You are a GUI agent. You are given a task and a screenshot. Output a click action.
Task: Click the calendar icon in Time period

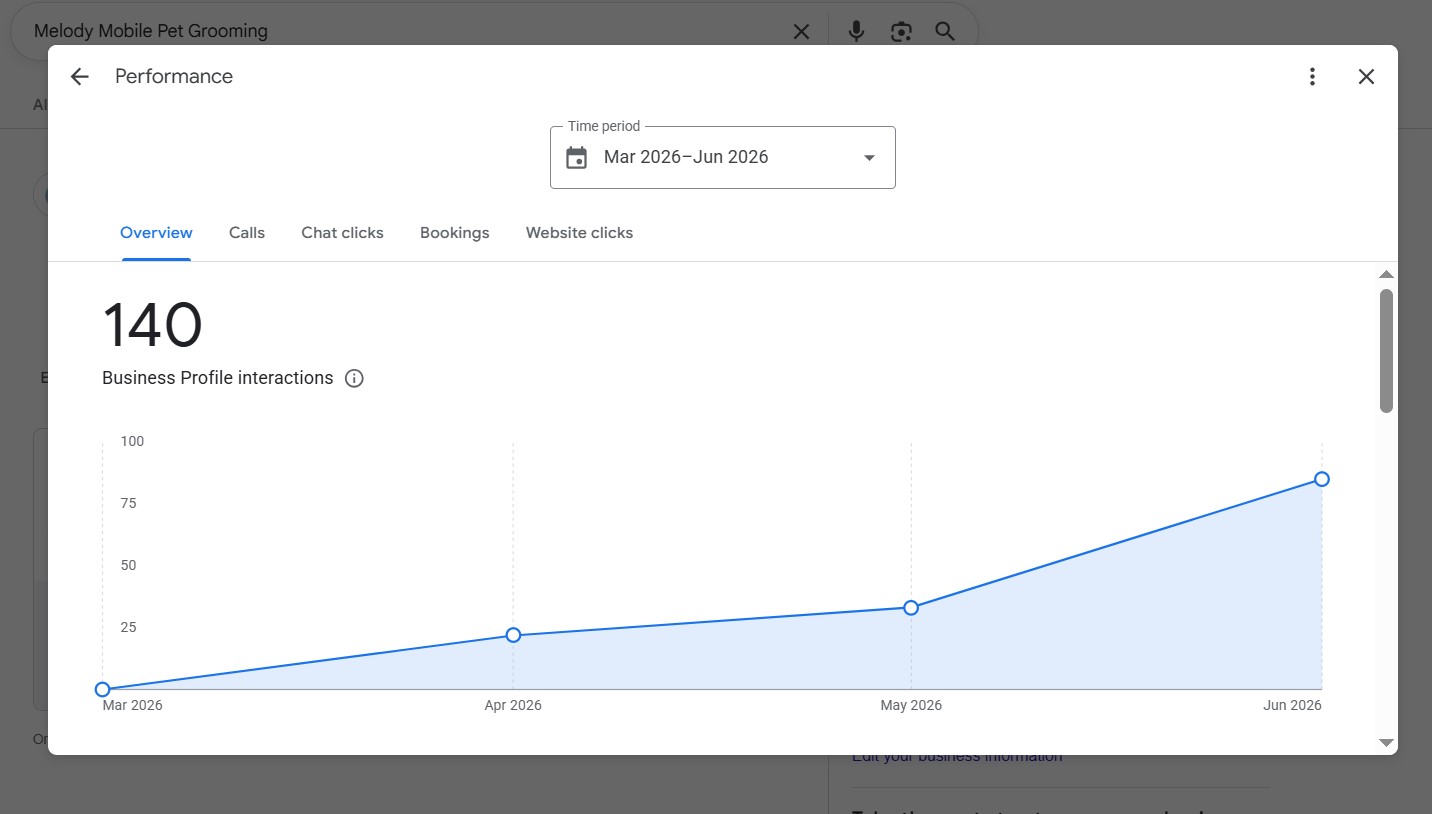(x=577, y=158)
